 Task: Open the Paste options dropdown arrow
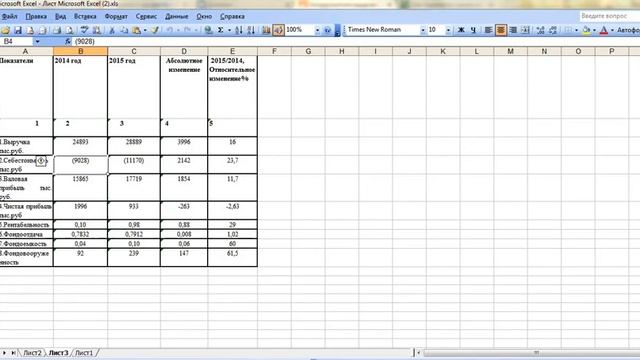tap(145, 31)
